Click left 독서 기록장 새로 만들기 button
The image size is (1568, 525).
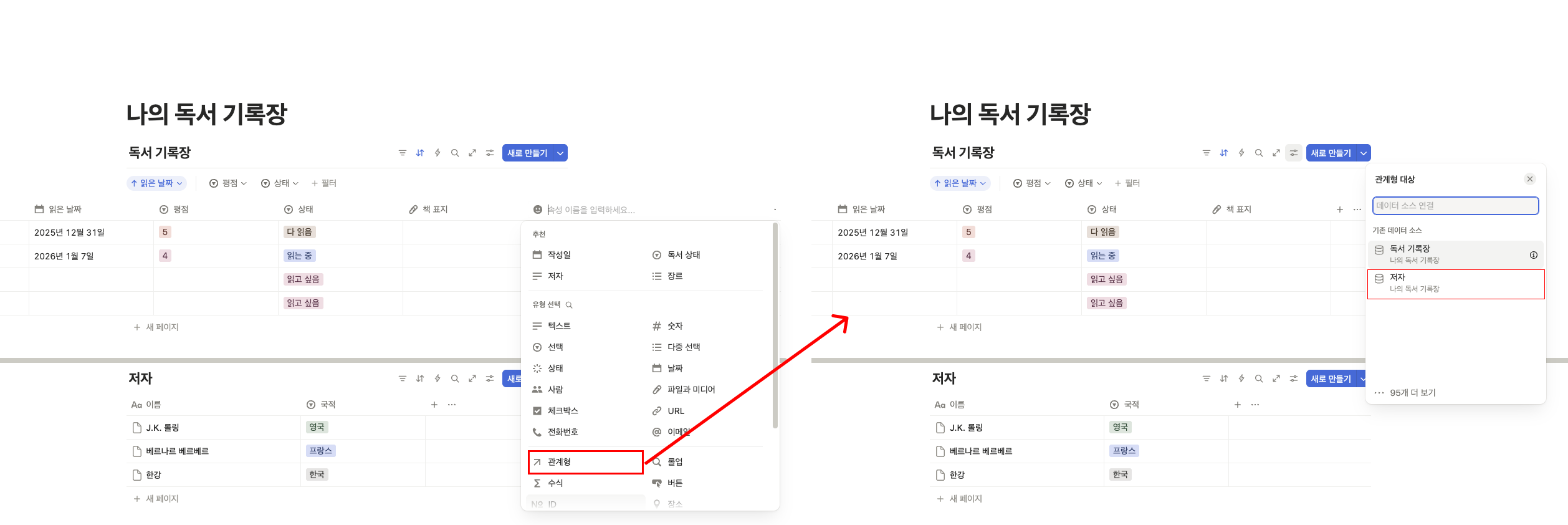[x=527, y=153]
